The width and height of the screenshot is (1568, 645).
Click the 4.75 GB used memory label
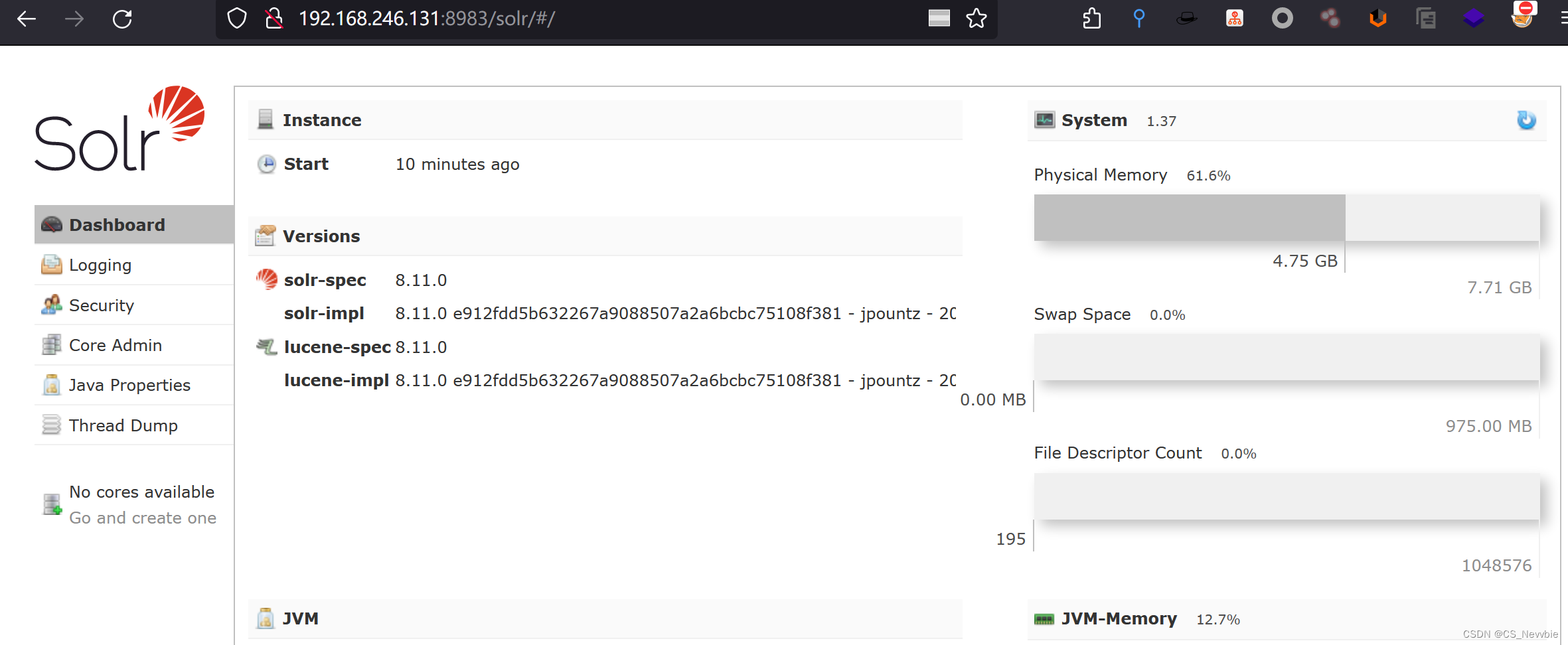coord(1305,261)
